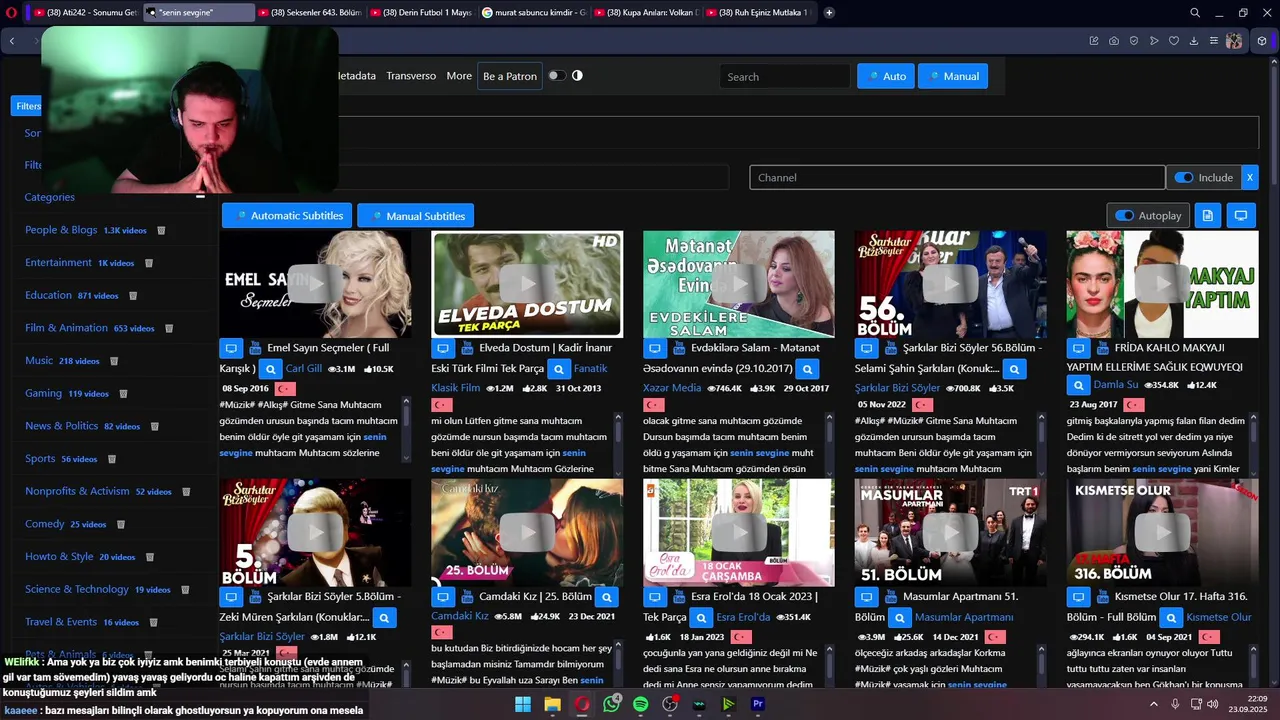The image size is (1280, 720).
Task: Play the Kısmetse Olur 316. Bölüm thumbnail
Action: pos(1162,533)
